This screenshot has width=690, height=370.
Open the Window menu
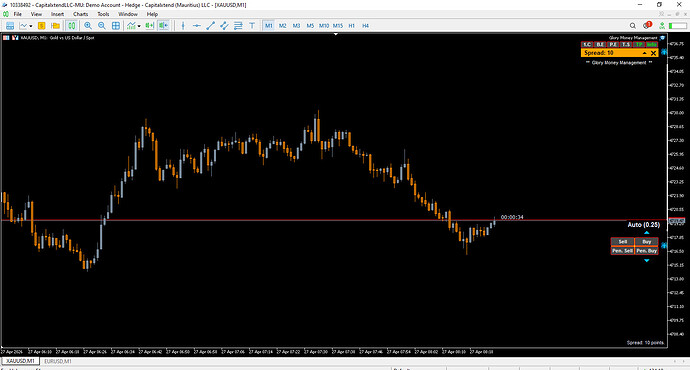[x=128, y=14]
